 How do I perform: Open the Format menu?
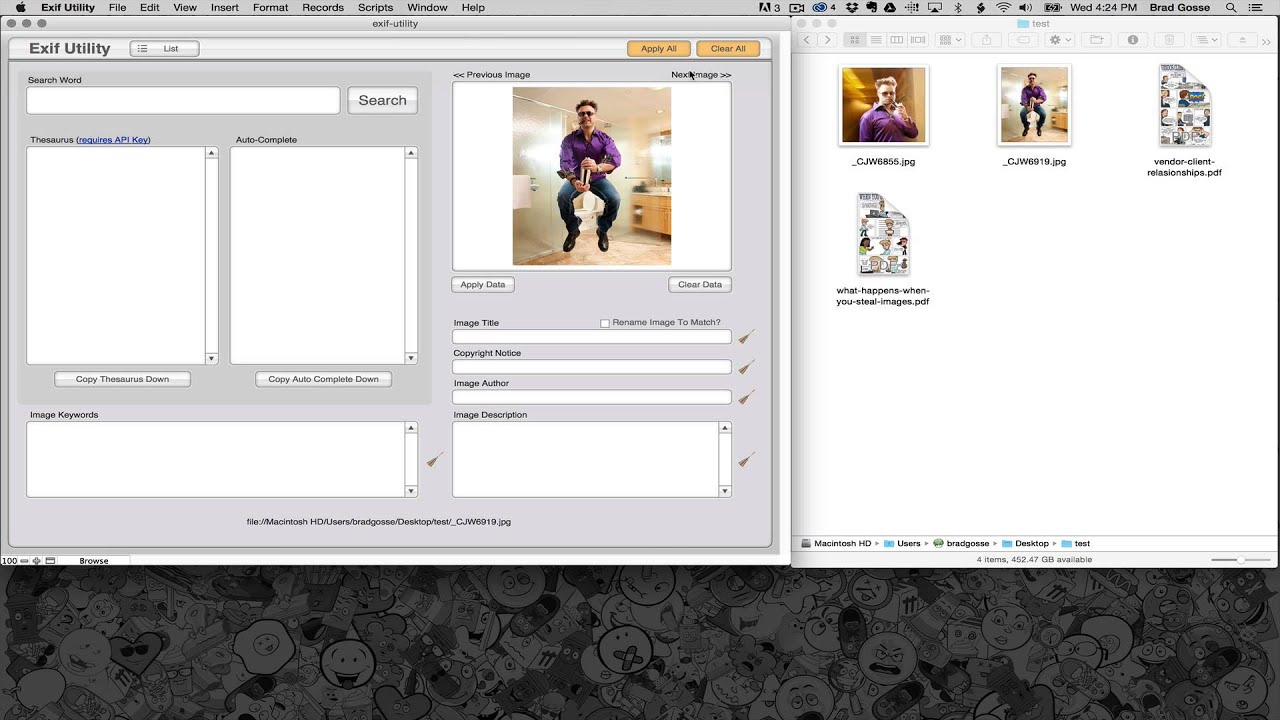pos(270,7)
